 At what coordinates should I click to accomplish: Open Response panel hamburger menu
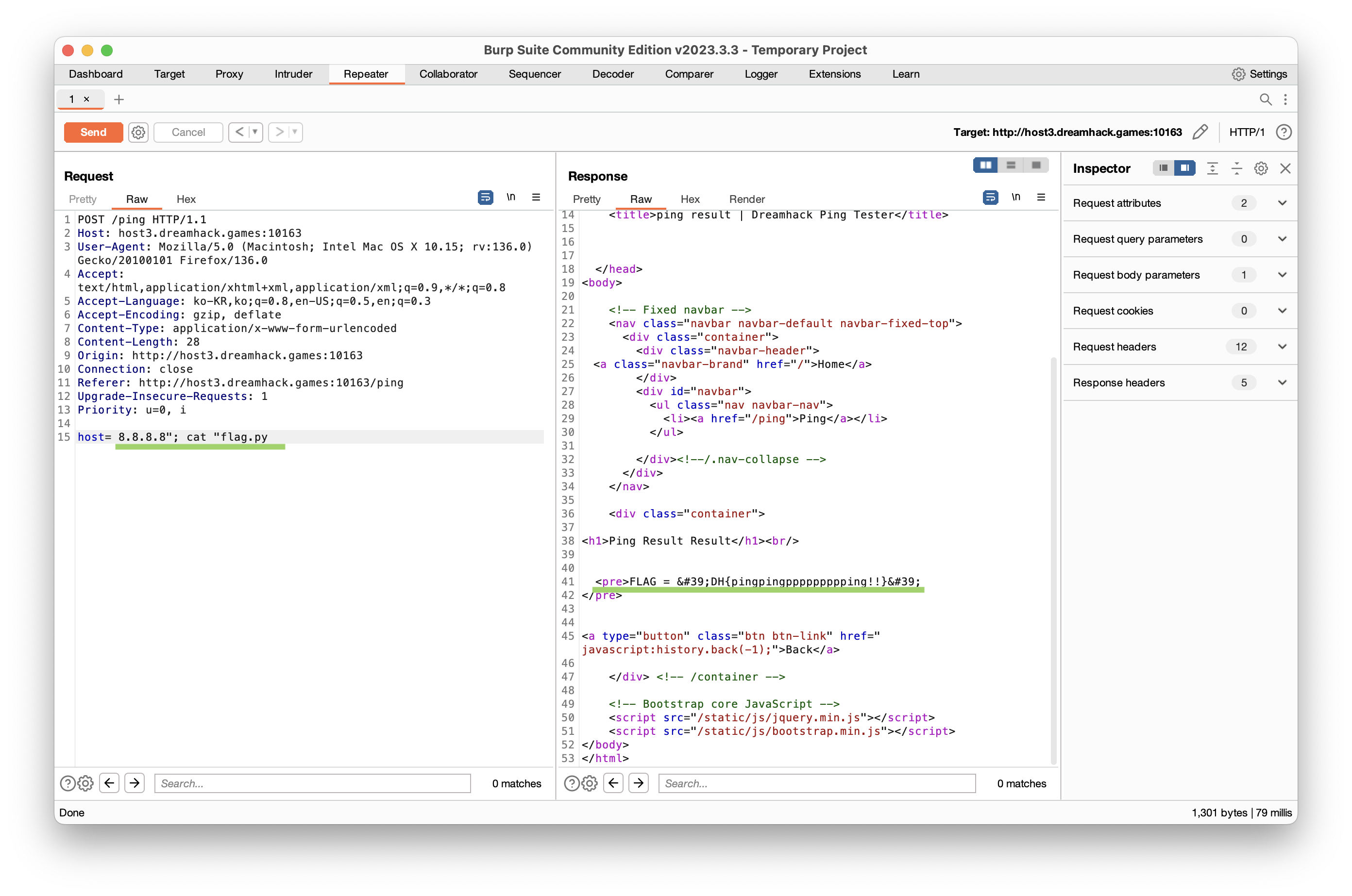click(x=1041, y=198)
